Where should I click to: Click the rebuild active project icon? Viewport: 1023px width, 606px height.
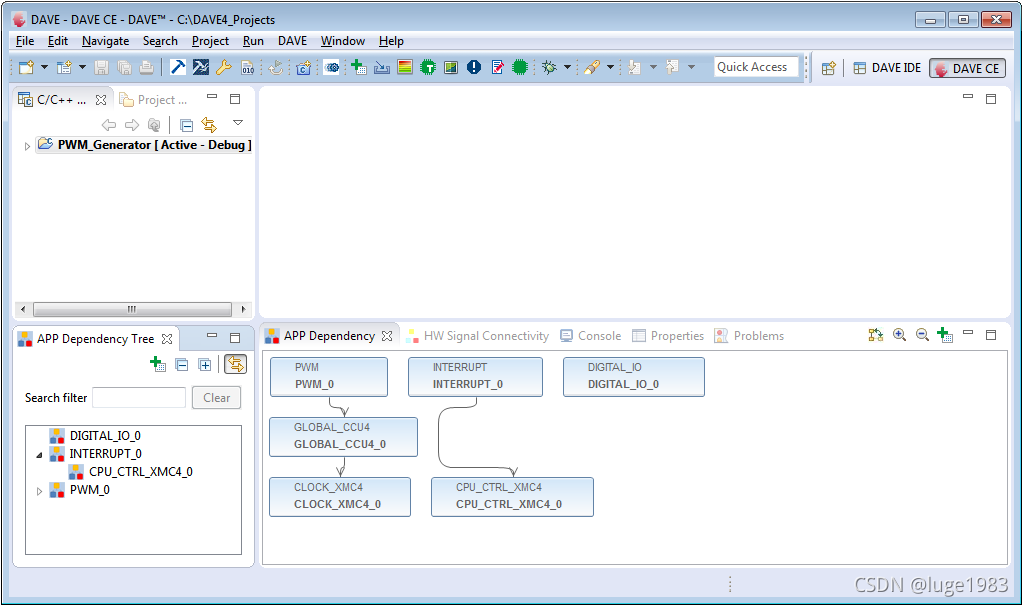pyautogui.click(x=201, y=67)
